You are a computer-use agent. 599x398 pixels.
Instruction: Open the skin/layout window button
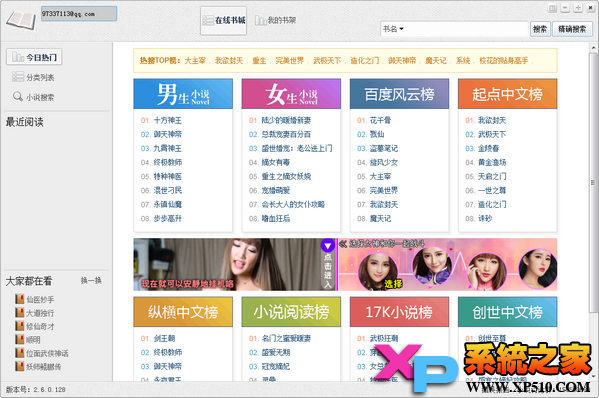[x=552, y=8]
